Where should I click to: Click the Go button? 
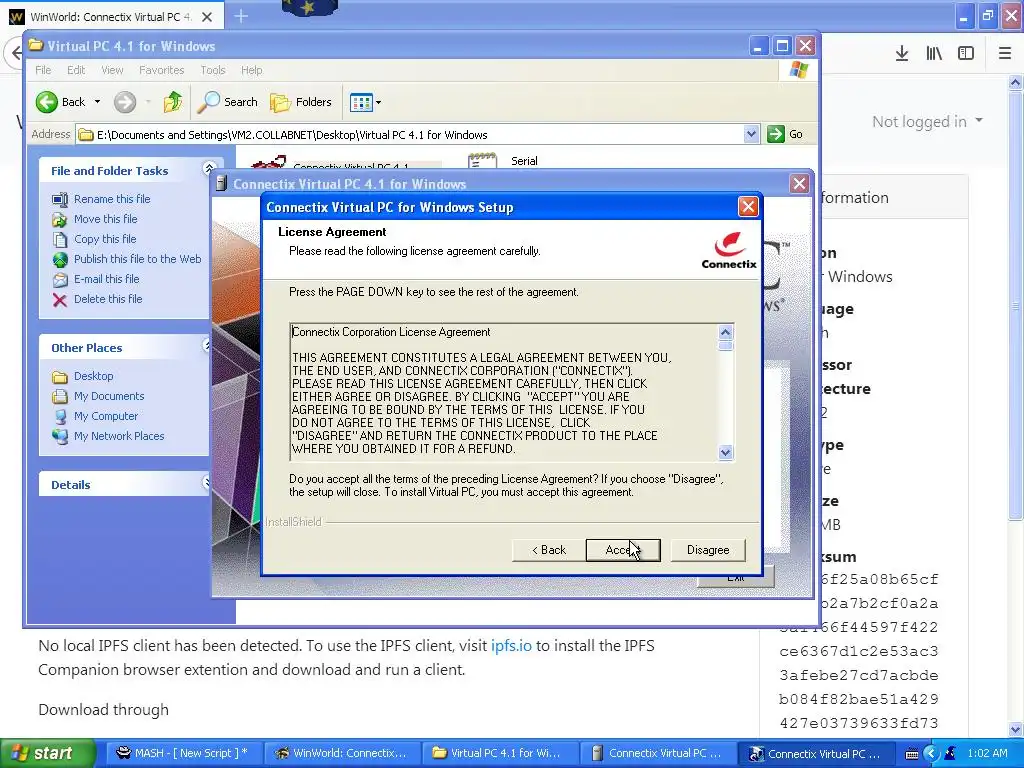pyautogui.click(x=786, y=135)
